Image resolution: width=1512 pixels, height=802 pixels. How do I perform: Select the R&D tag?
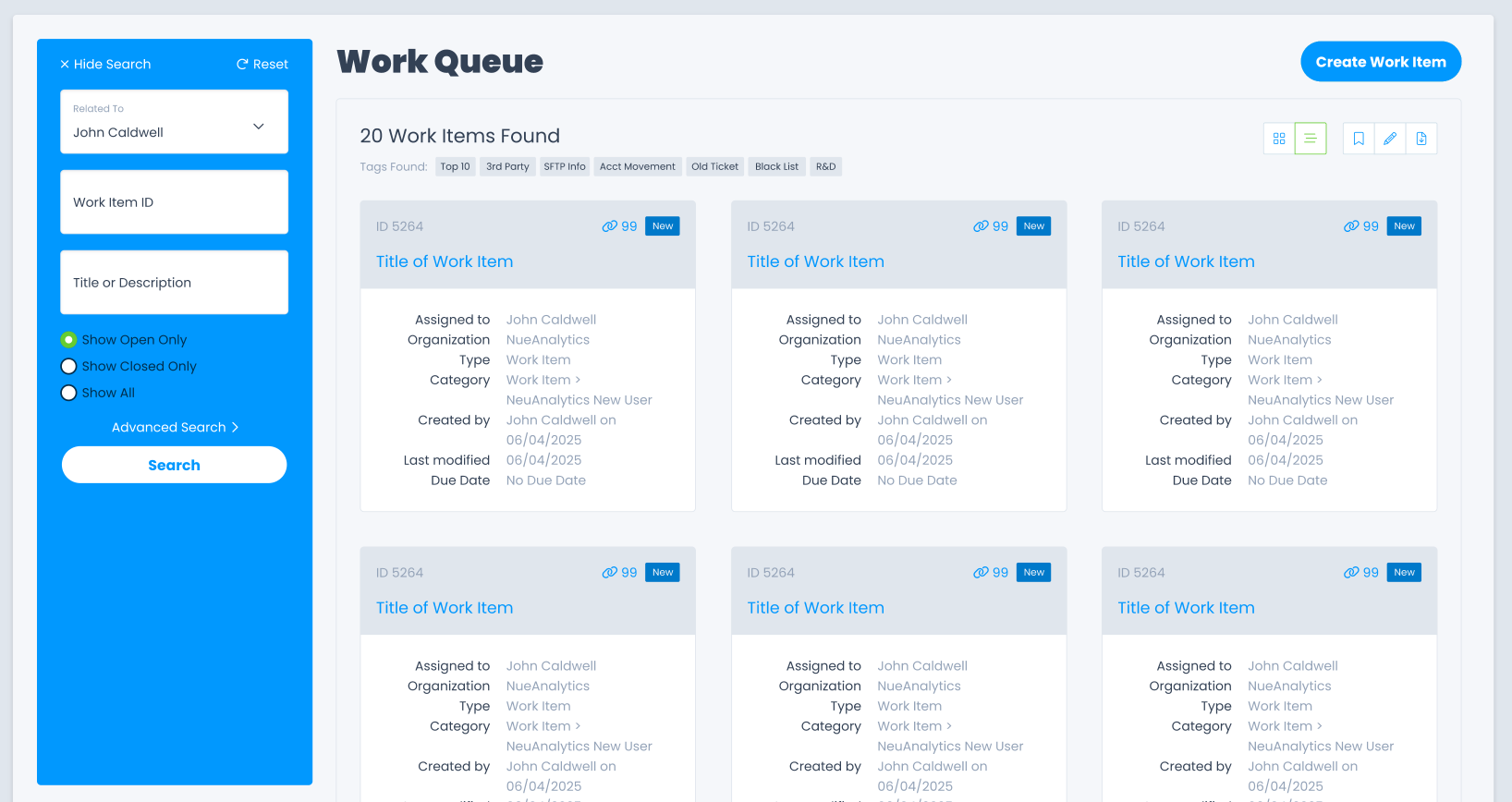pyautogui.click(x=826, y=167)
